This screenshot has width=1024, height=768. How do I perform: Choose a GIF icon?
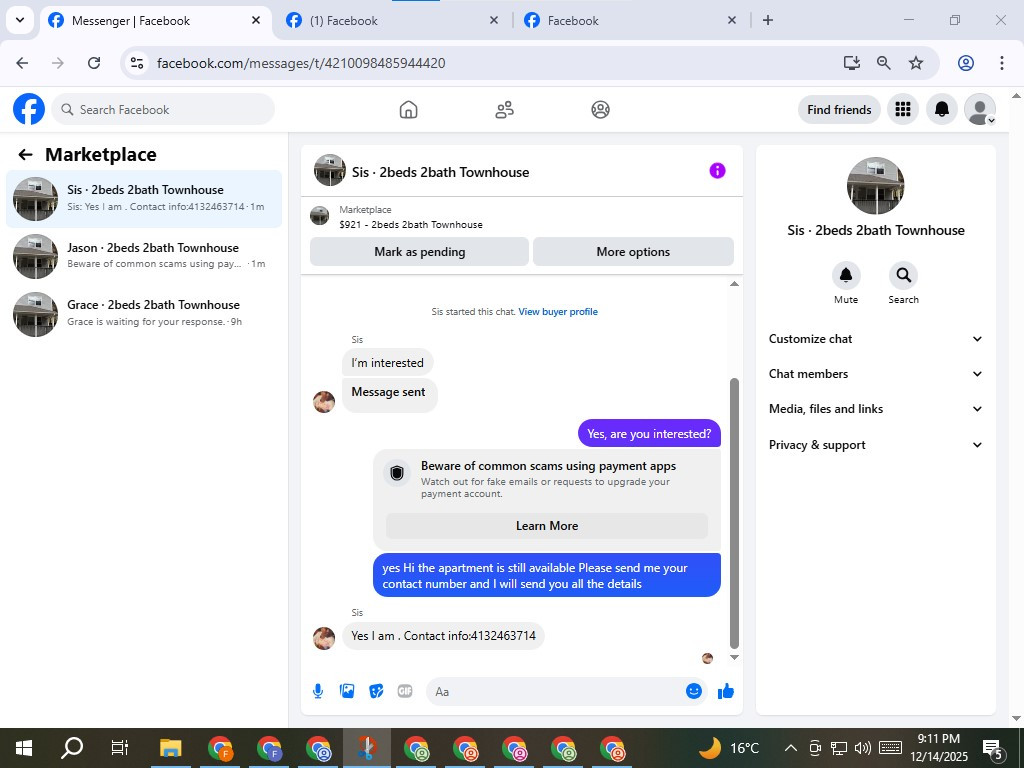(405, 691)
